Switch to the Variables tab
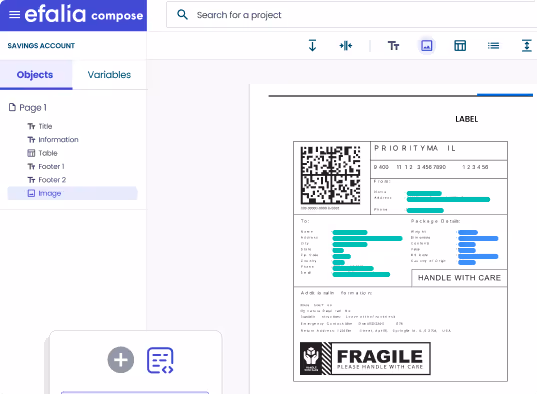Image resolution: width=537 pixels, height=394 pixels. click(x=109, y=75)
